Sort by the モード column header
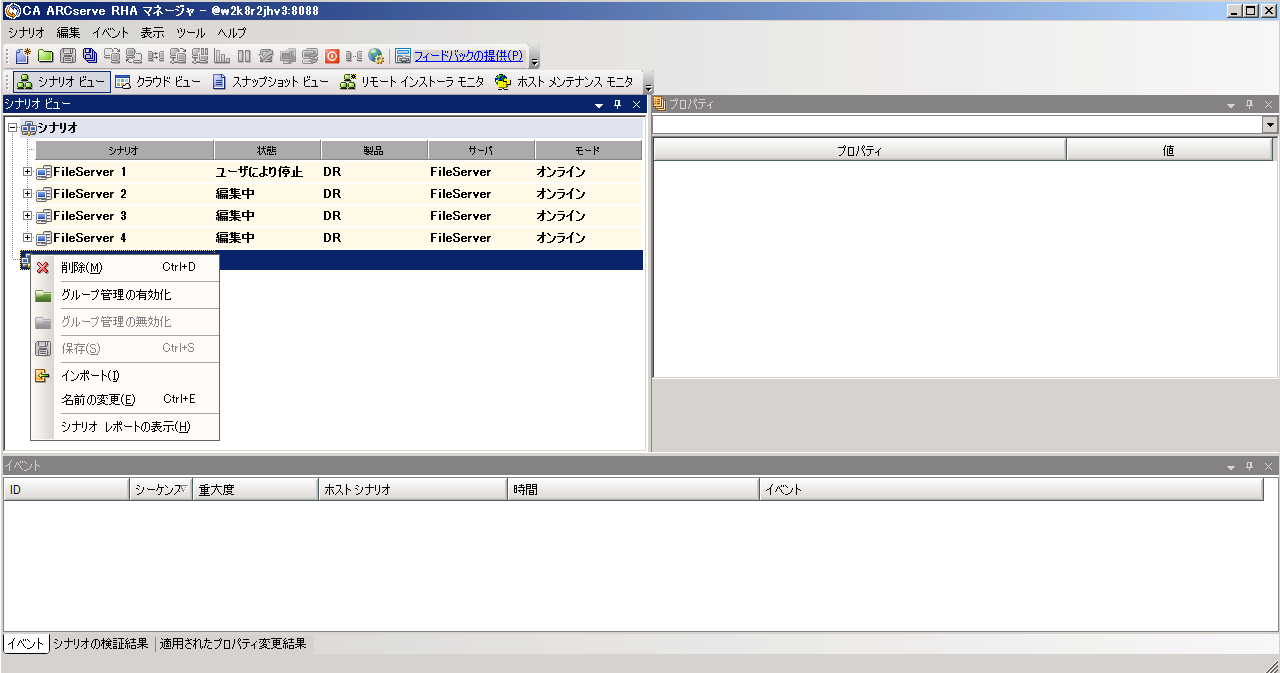 click(x=588, y=150)
